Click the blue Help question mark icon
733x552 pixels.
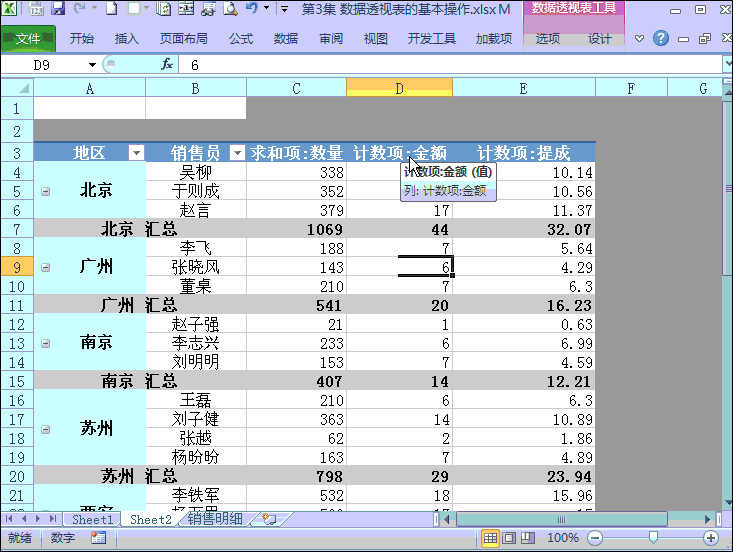pyautogui.click(x=661, y=38)
